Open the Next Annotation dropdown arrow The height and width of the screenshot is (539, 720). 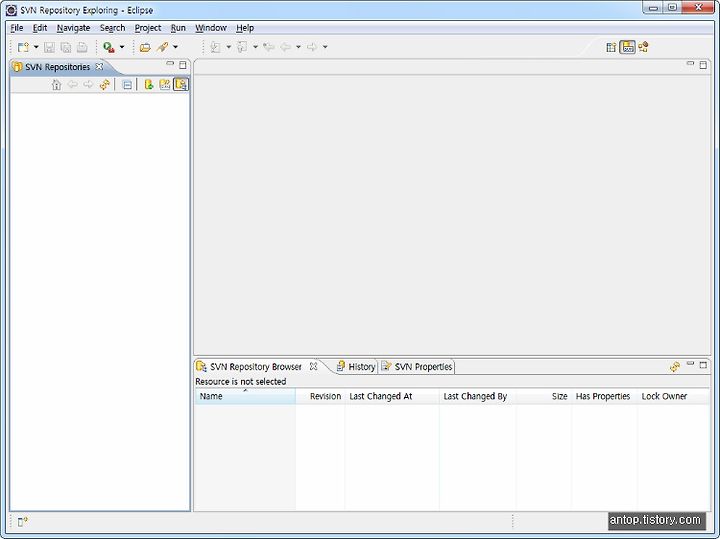click(228, 47)
